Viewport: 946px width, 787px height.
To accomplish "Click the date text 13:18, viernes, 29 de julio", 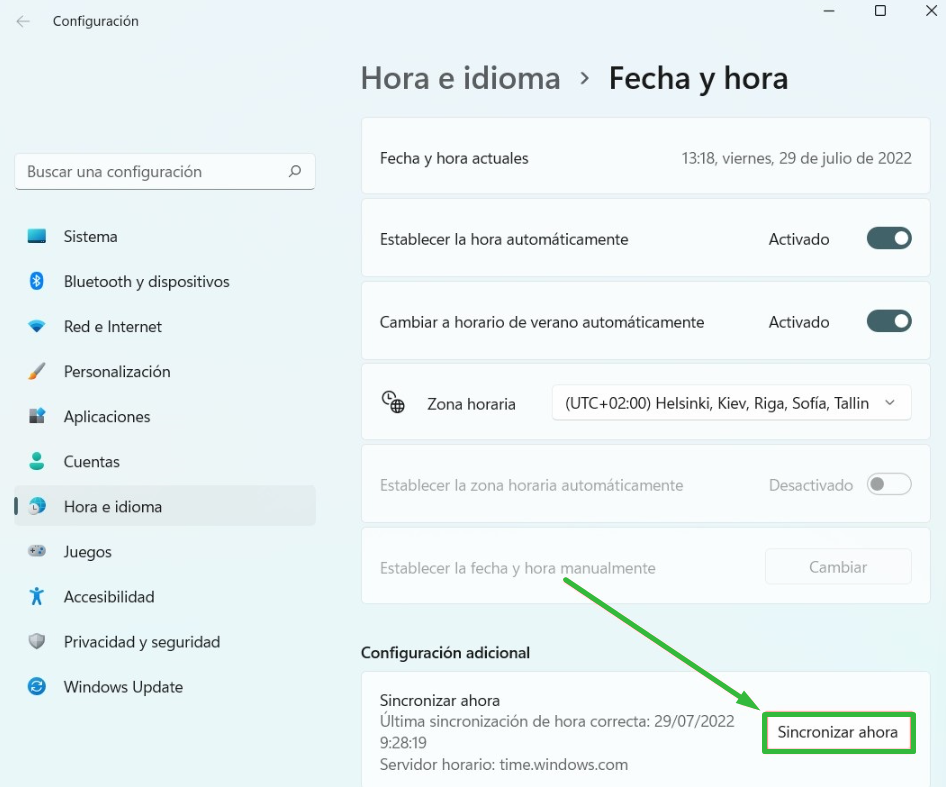I will point(796,158).
